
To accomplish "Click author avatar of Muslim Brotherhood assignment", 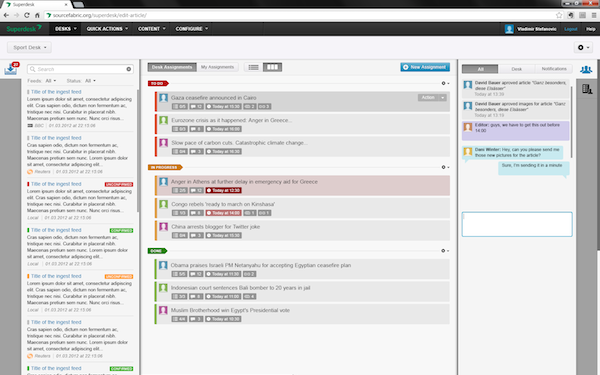I will click(x=163, y=310).
